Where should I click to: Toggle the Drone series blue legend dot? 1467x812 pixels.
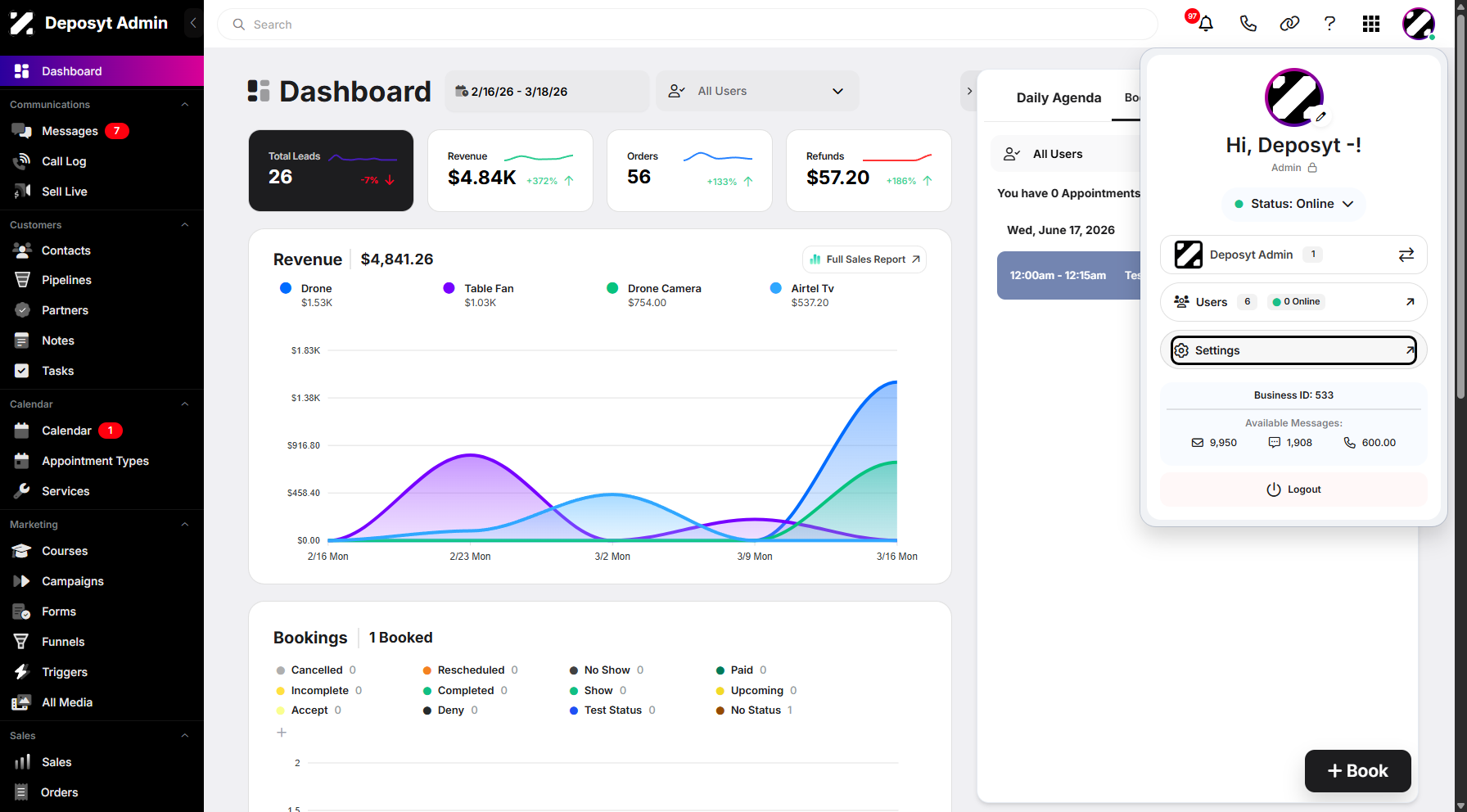point(286,288)
